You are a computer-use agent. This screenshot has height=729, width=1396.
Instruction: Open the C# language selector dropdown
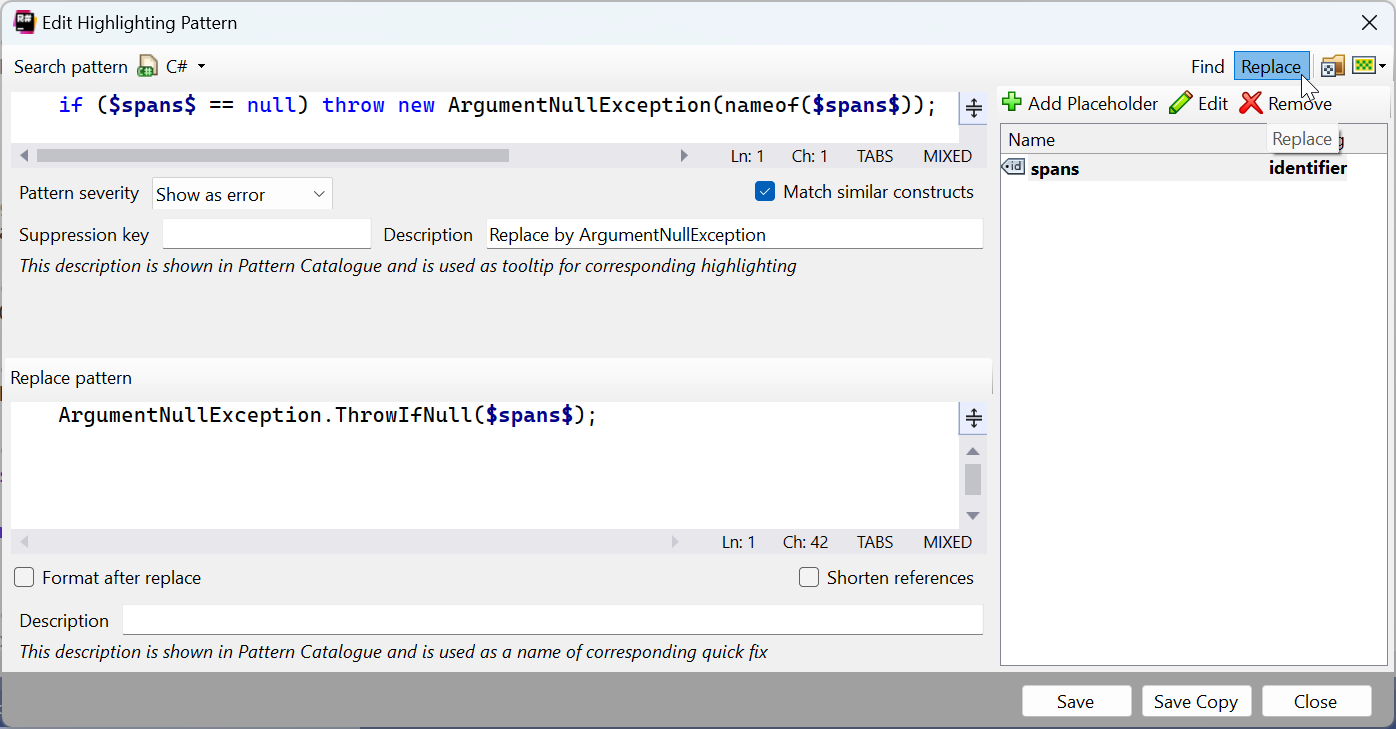[199, 66]
